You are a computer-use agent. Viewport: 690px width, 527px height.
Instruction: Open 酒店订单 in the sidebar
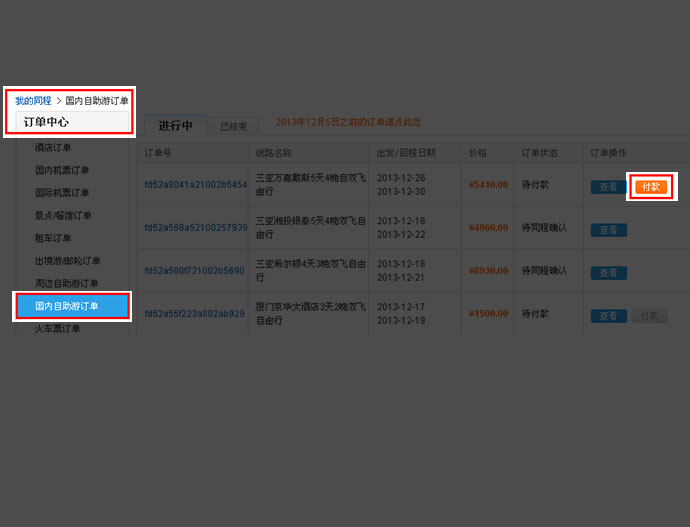[53, 148]
